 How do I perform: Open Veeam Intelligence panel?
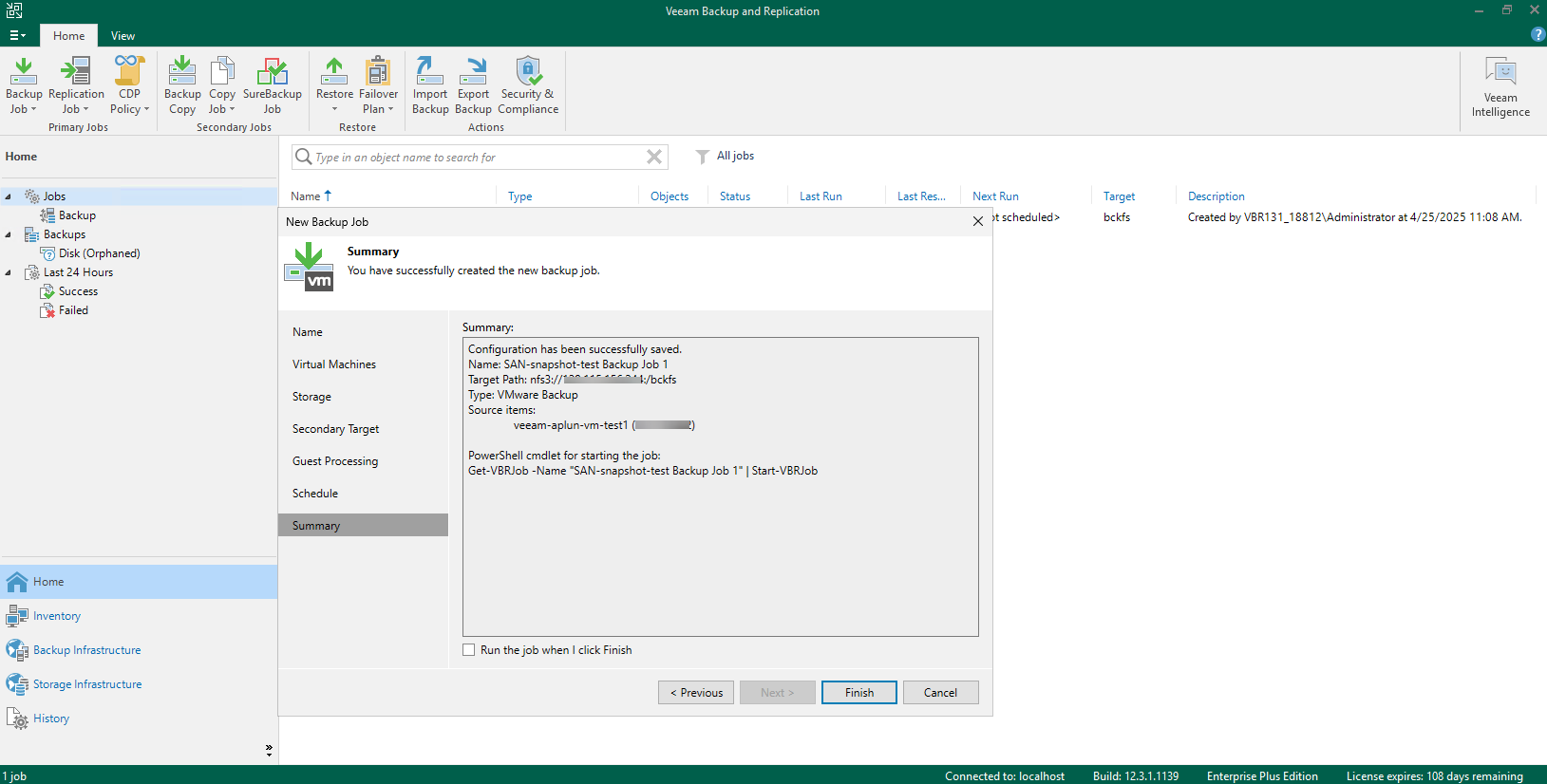1500,87
